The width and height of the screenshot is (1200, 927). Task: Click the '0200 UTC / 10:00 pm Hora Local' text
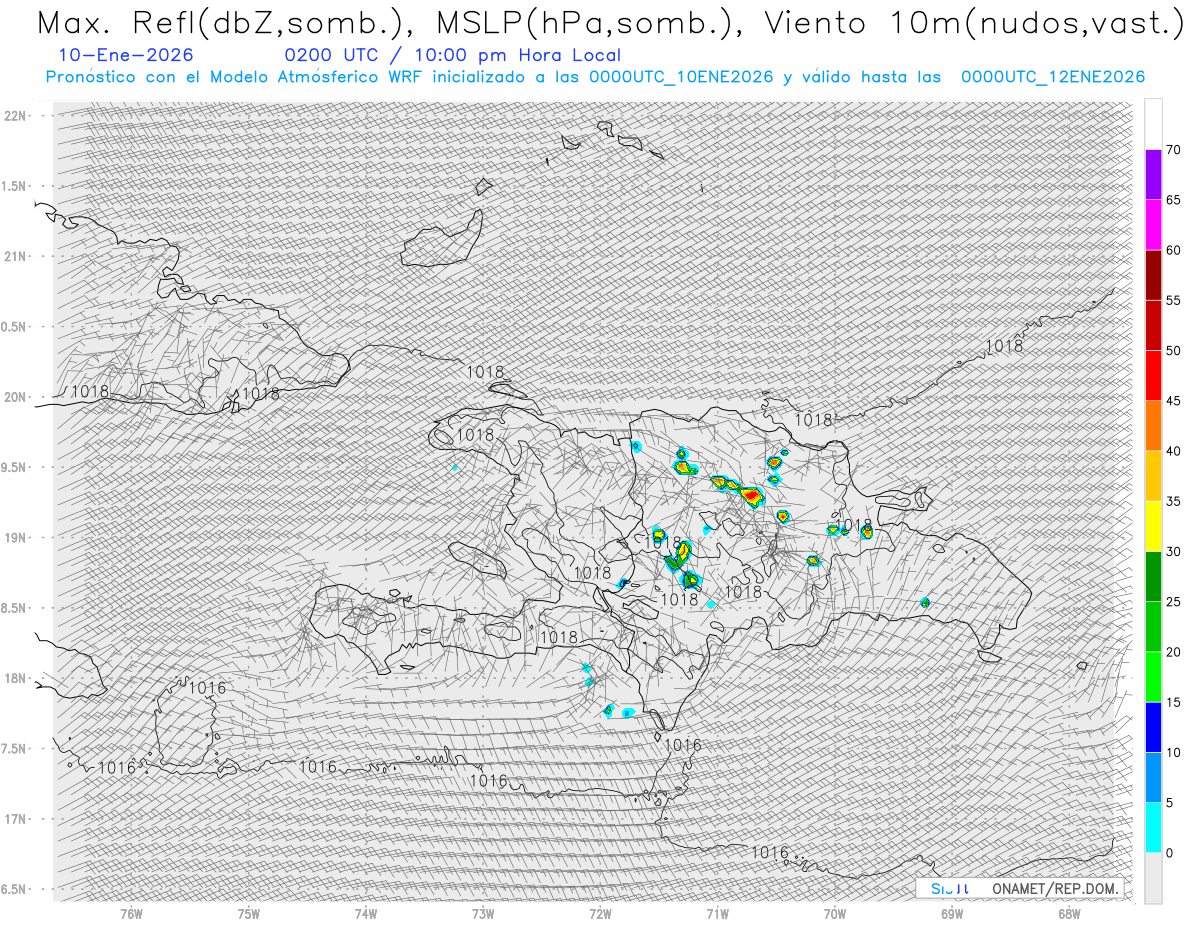coord(452,55)
